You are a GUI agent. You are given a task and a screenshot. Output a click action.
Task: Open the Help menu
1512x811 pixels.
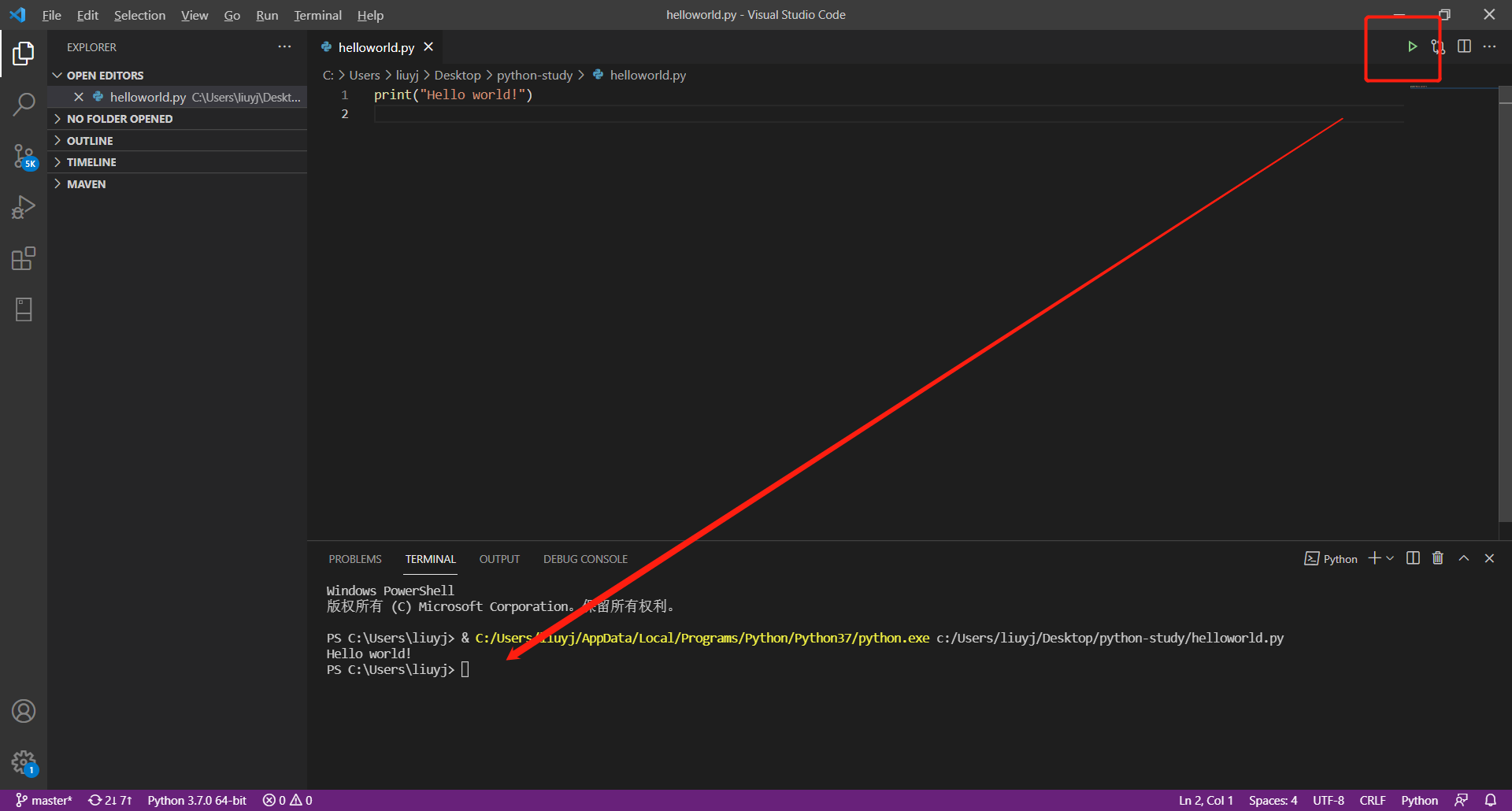point(370,15)
